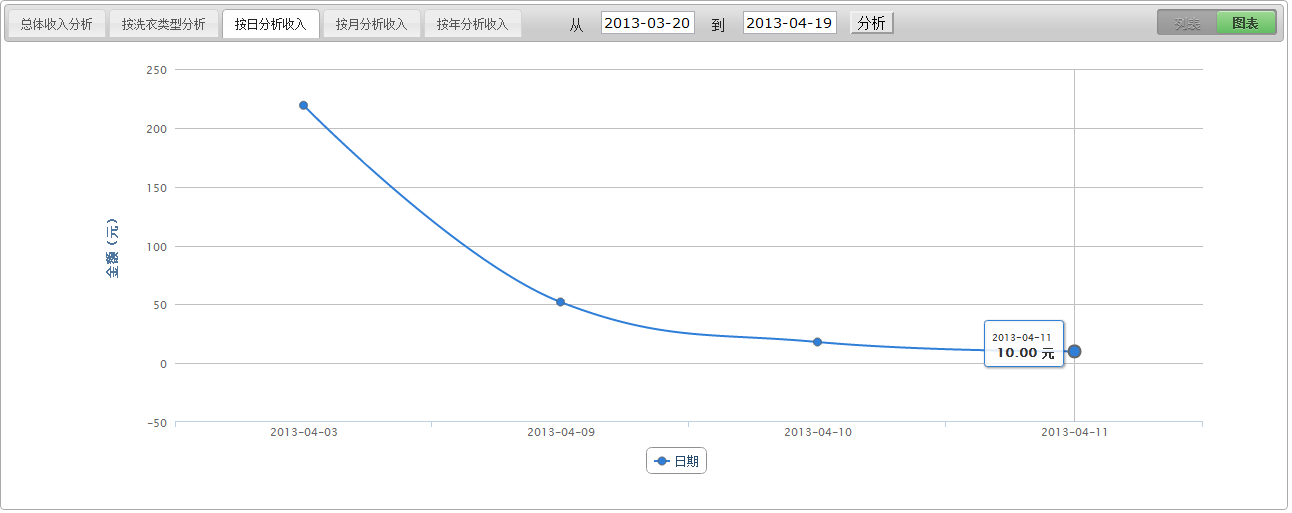The image size is (1292, 513).
Task: Click the 2013-04-09 data point
Action: (x=560, y=302)
